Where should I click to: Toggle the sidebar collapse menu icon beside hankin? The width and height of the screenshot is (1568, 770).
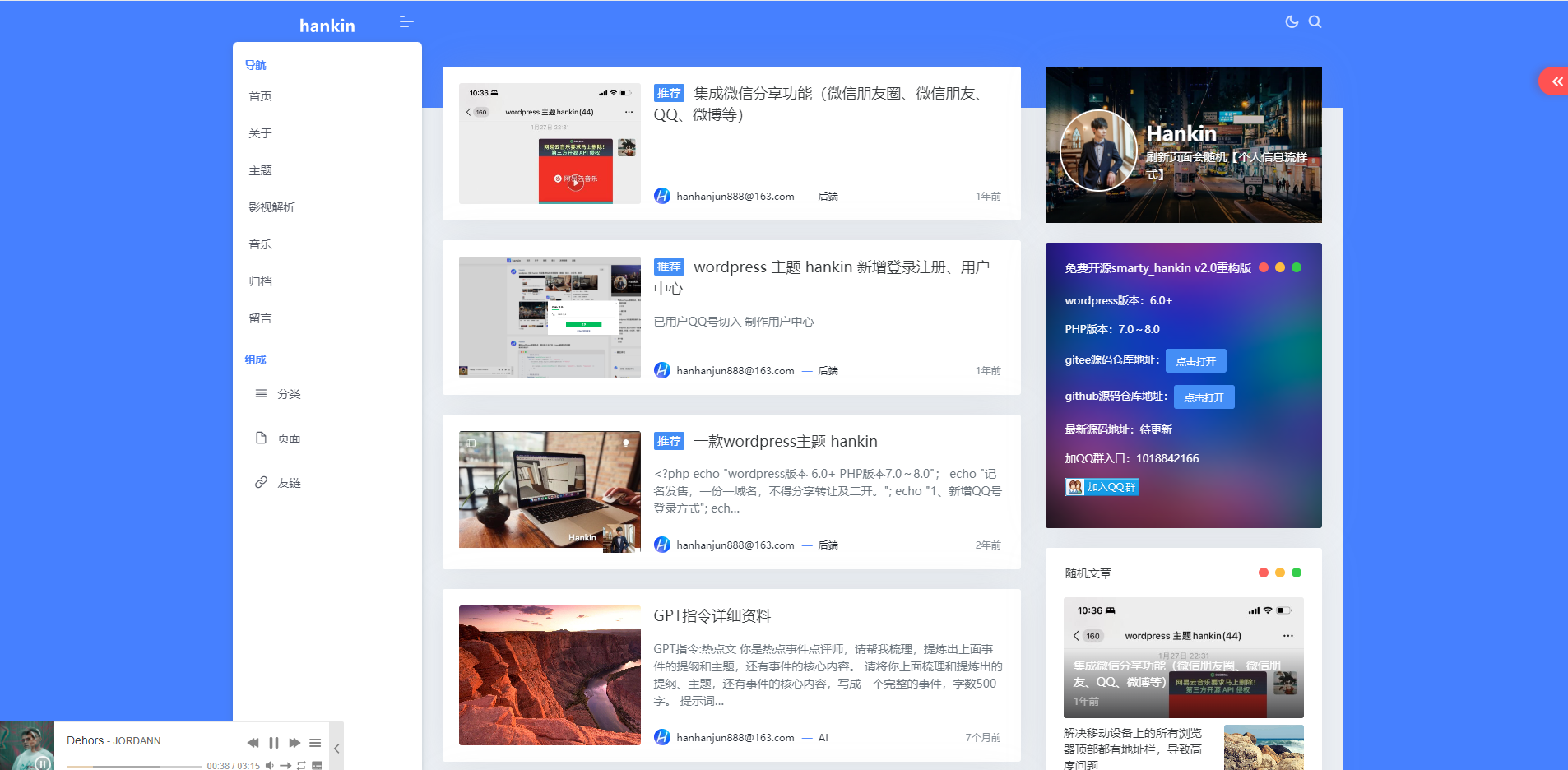click(x=406, y=22)
